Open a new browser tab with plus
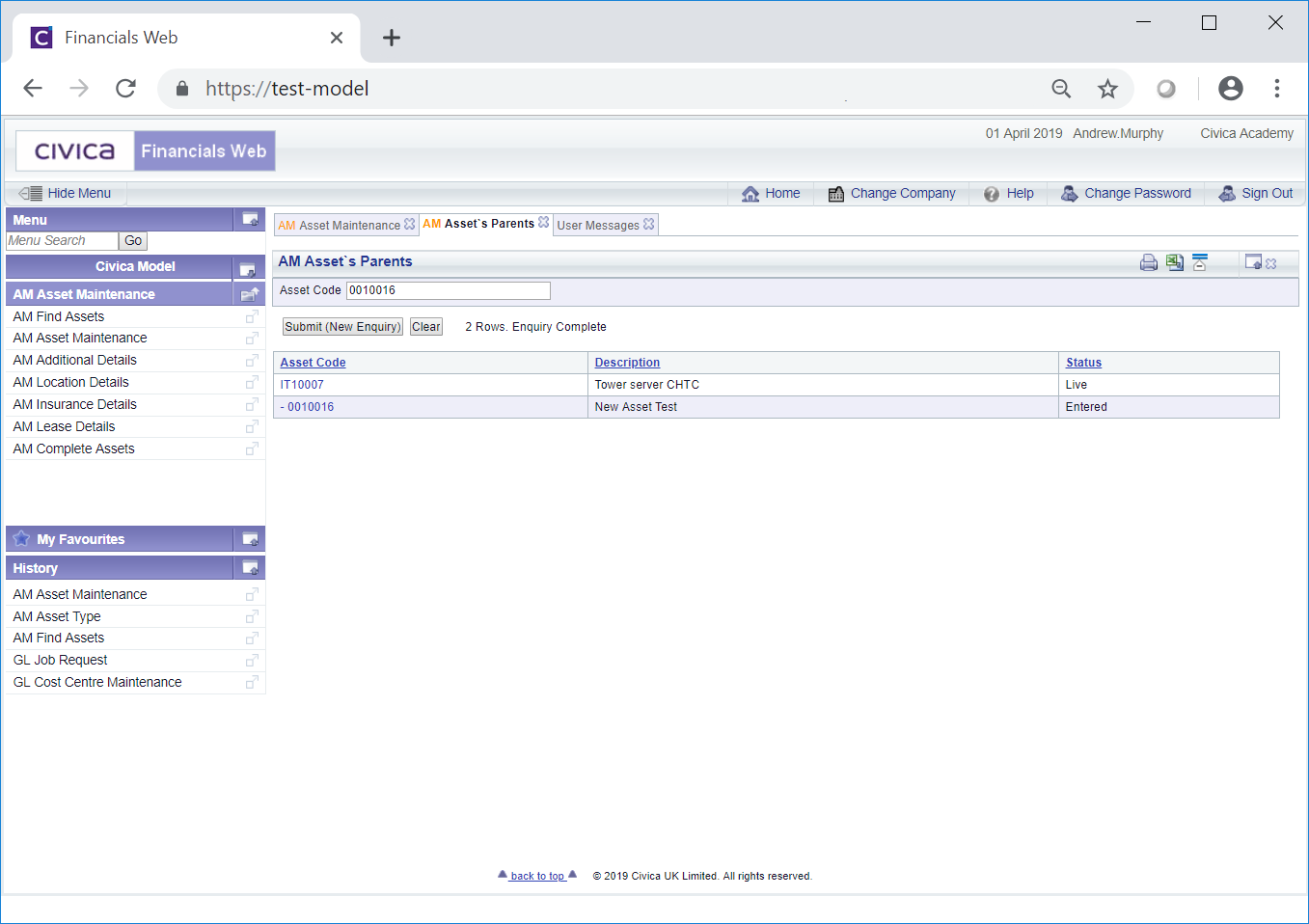Viewport: 1309px width, 924px height. coord(391,38)
